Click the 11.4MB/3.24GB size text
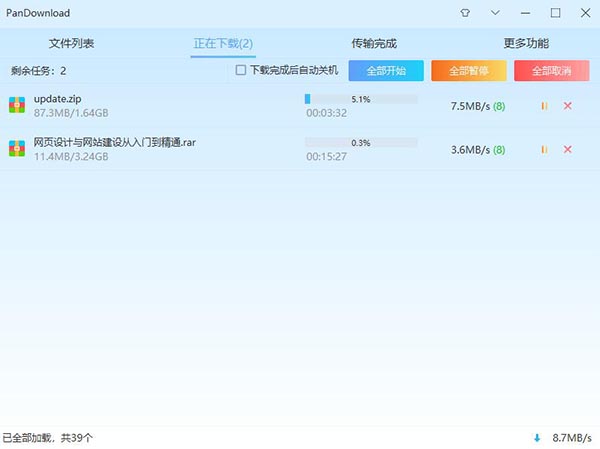Screen dimensions: 600x449 71,157
